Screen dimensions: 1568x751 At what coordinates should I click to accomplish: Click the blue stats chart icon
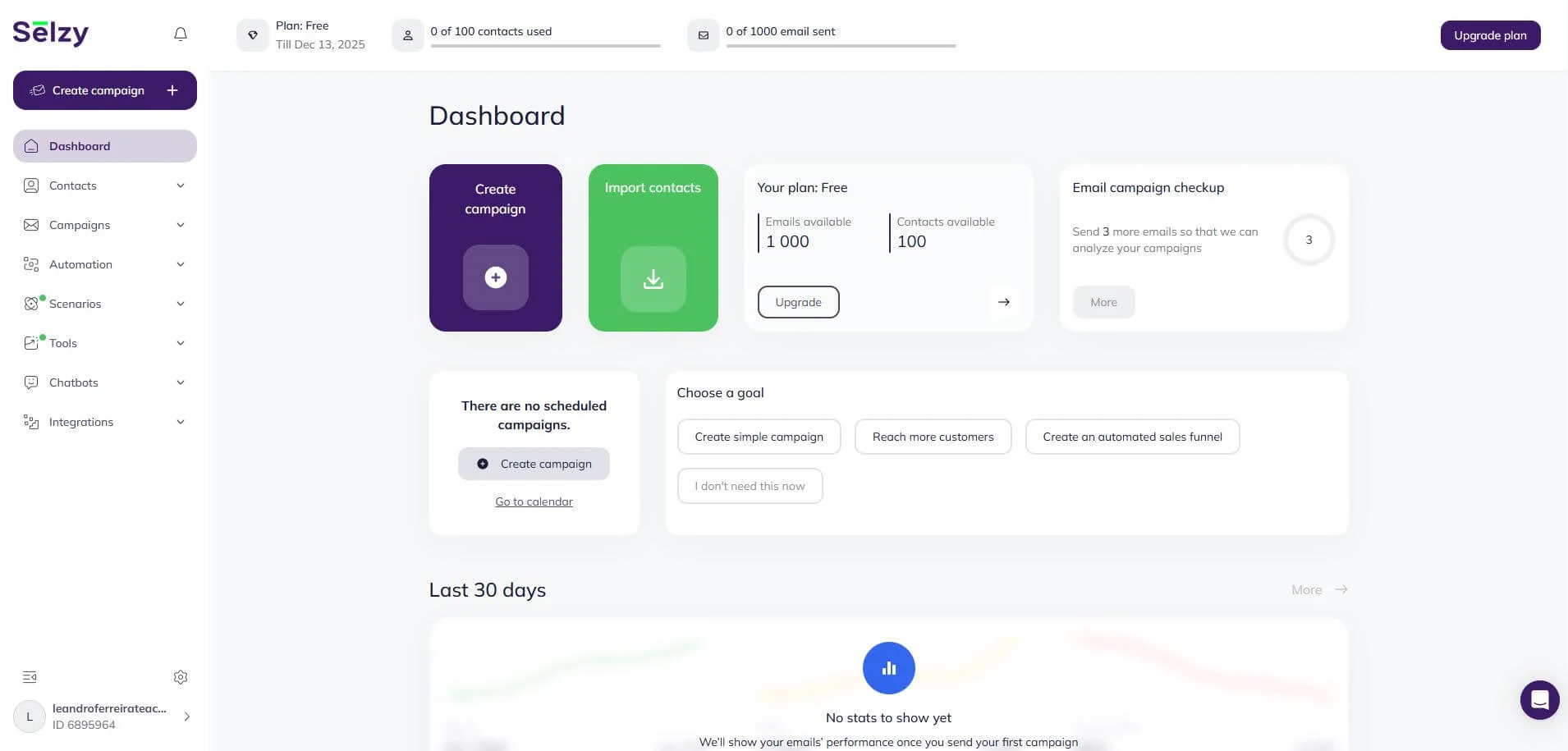(x=889, y=668)
